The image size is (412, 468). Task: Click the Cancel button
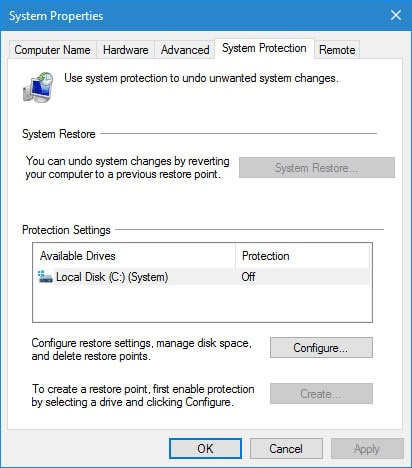tap(286, 449)
